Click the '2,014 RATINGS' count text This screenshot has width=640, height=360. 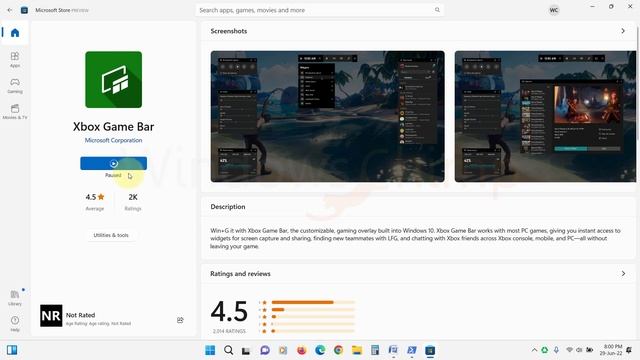[x=229, y=331]
